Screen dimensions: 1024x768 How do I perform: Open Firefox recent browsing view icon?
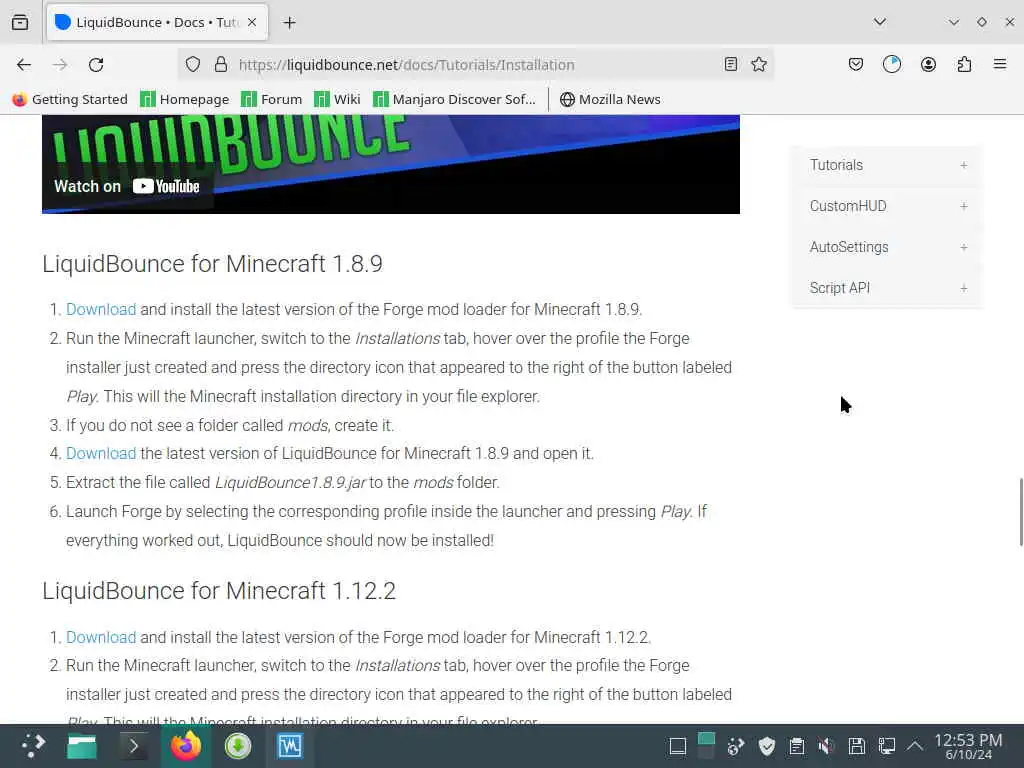click(20, 22)
